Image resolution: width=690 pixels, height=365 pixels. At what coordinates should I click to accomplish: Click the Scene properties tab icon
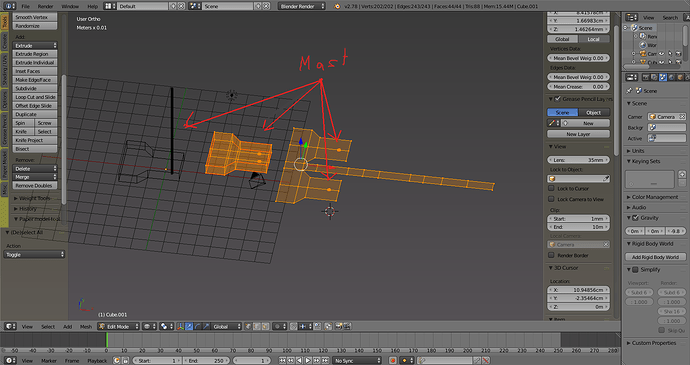point(663,77)
